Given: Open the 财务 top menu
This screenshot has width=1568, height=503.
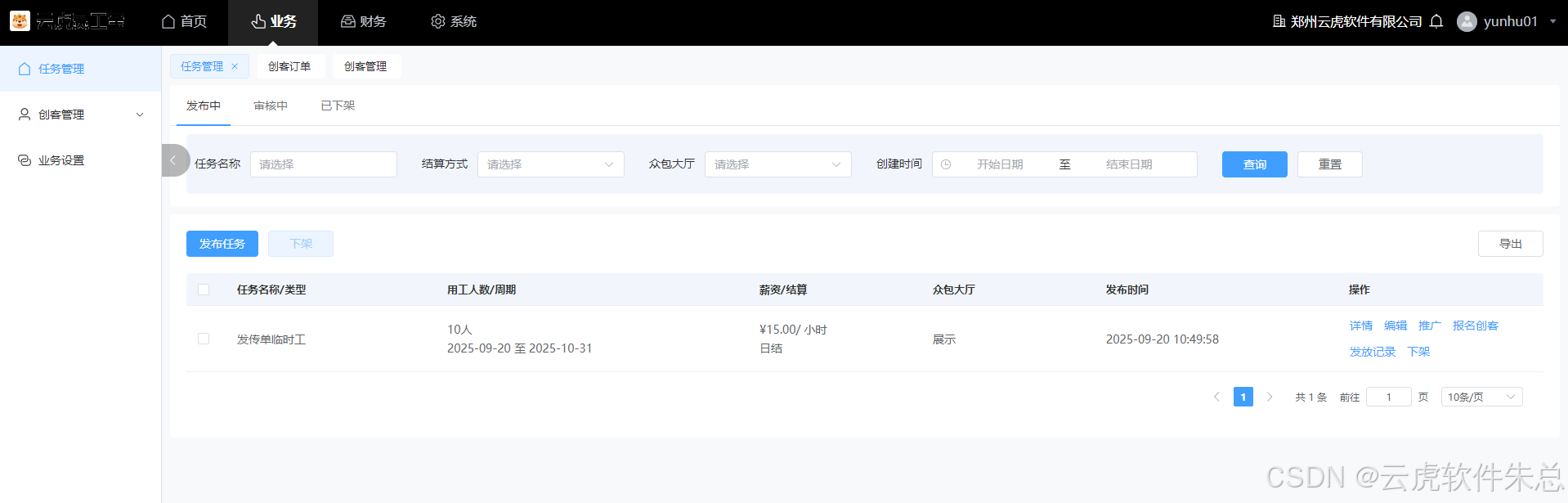Looking at the screenshot, I should (x=363, y=21).
